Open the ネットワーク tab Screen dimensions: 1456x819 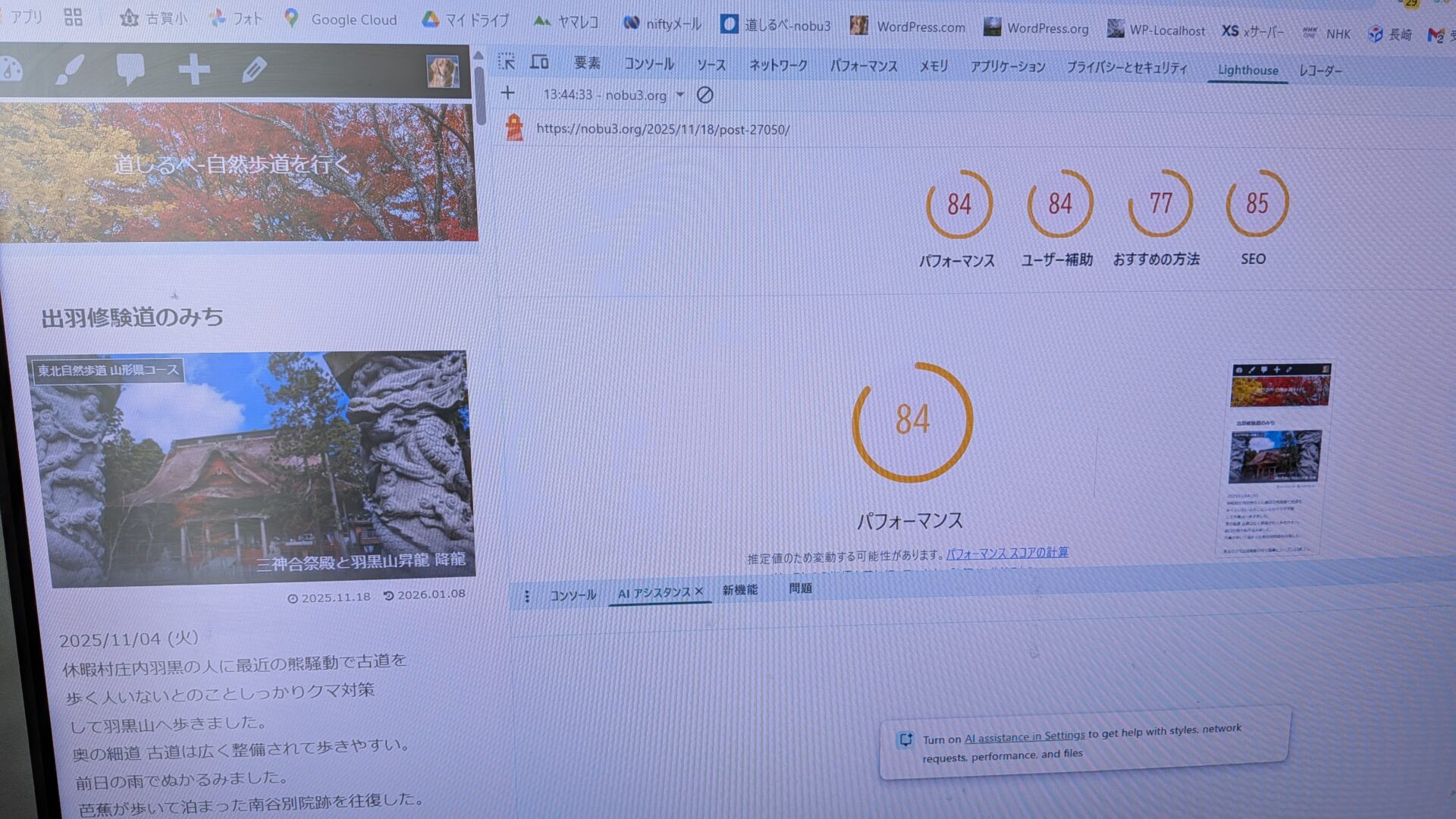click(x=778, y=65)
